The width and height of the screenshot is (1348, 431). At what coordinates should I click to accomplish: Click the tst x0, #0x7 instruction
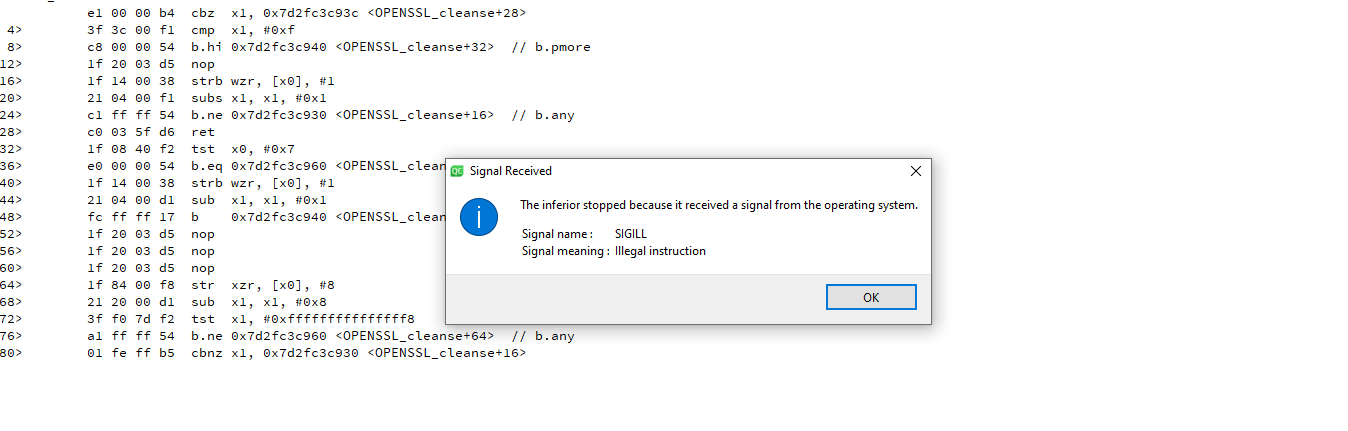point(243,149)
